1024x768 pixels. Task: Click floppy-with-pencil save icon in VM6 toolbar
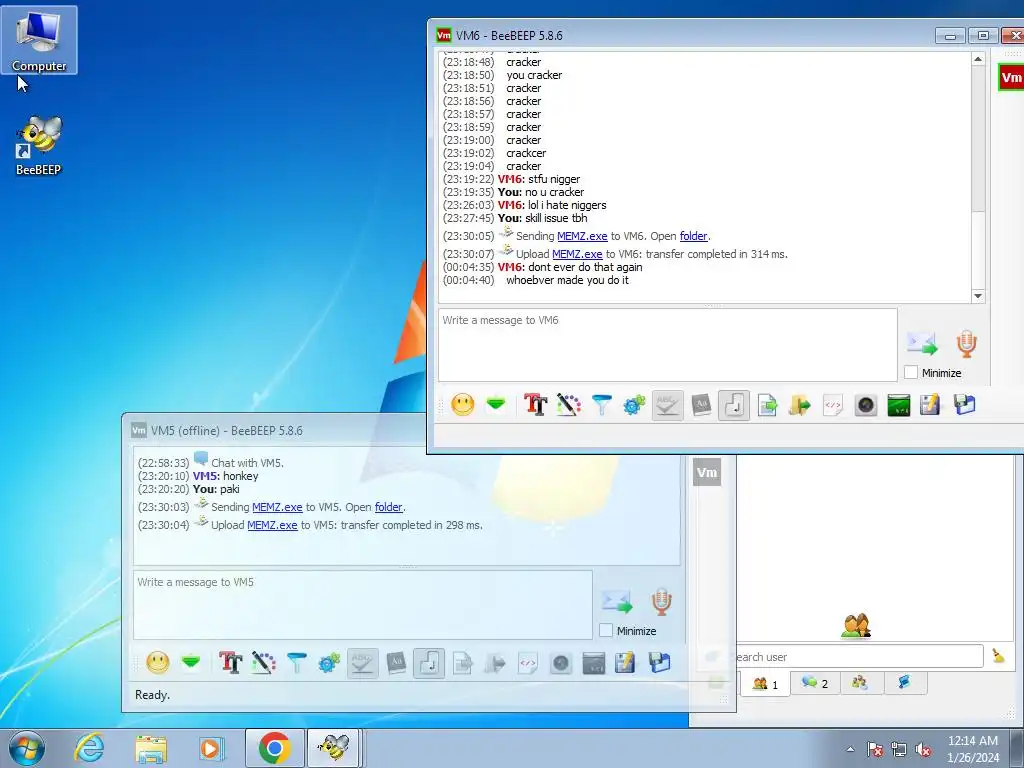(x=930, y=405)
